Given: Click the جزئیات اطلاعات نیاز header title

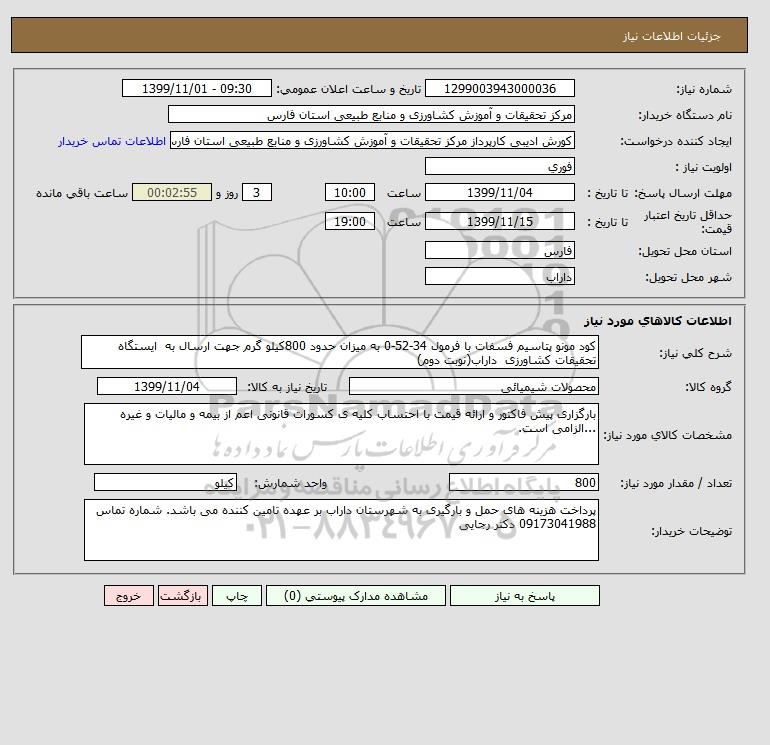Looking at the screenshot, I should click(x=671, y=36).
